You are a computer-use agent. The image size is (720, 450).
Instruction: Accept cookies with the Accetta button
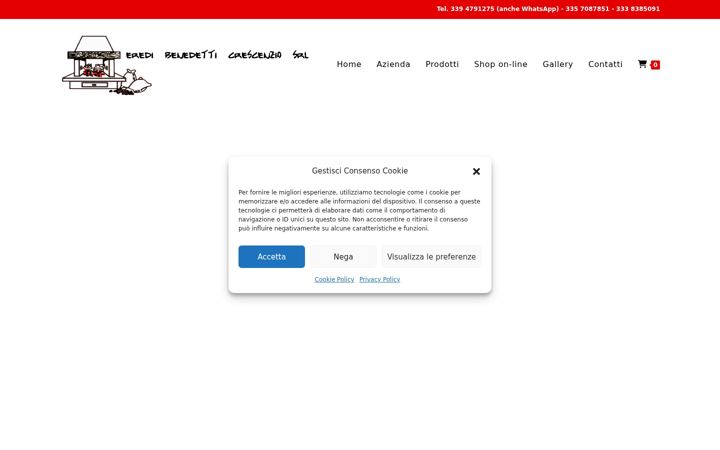point(271,257)
